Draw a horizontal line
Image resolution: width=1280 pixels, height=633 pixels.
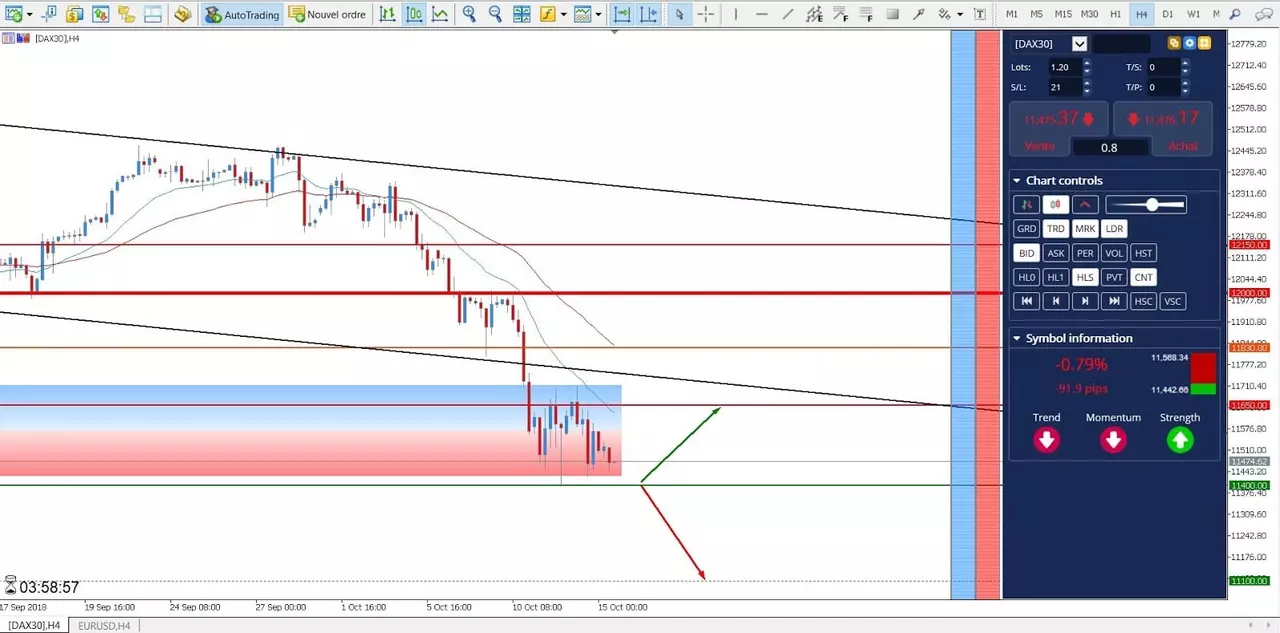coord(761,14)
